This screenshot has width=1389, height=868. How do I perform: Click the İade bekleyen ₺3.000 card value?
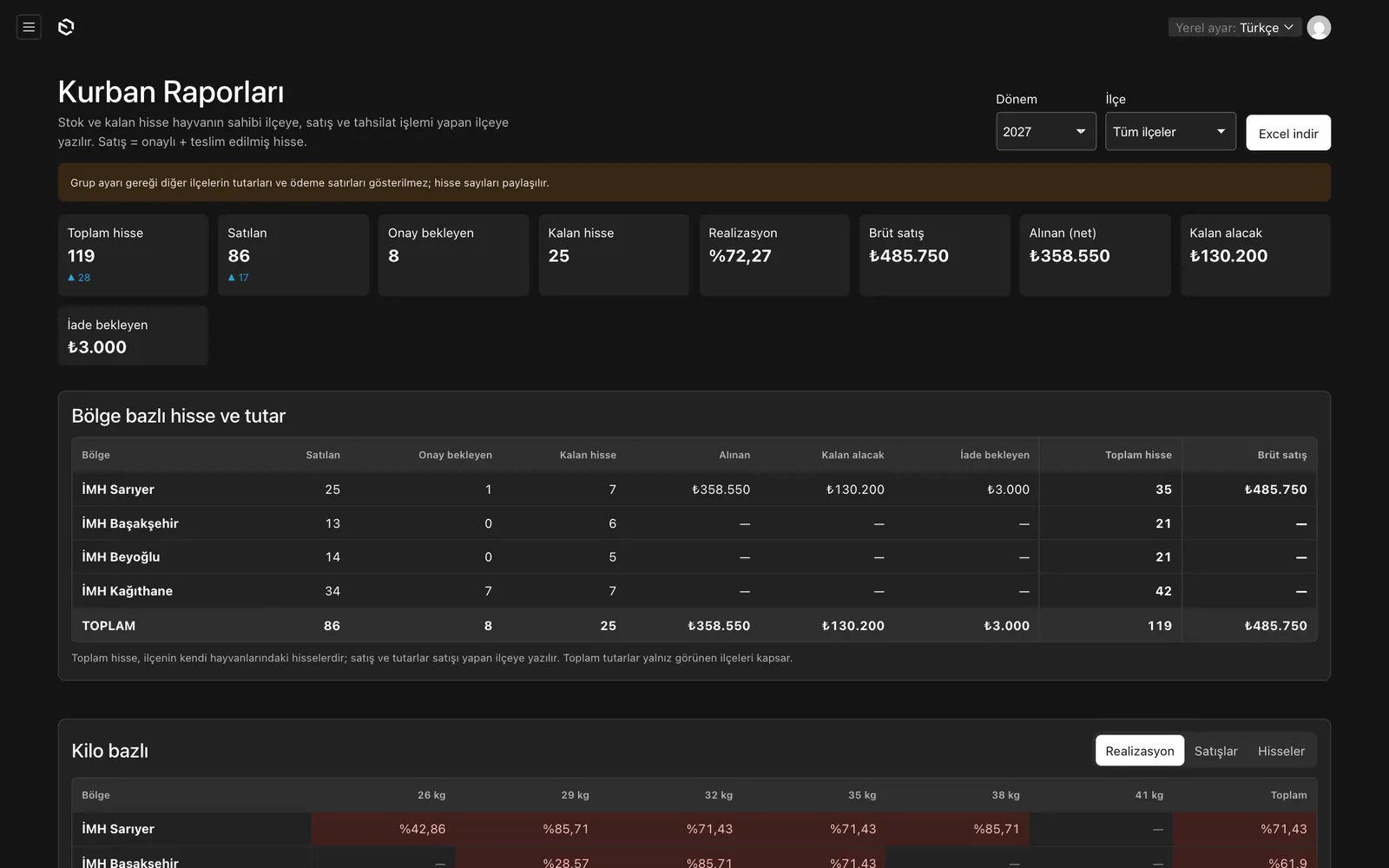[97, 347]
